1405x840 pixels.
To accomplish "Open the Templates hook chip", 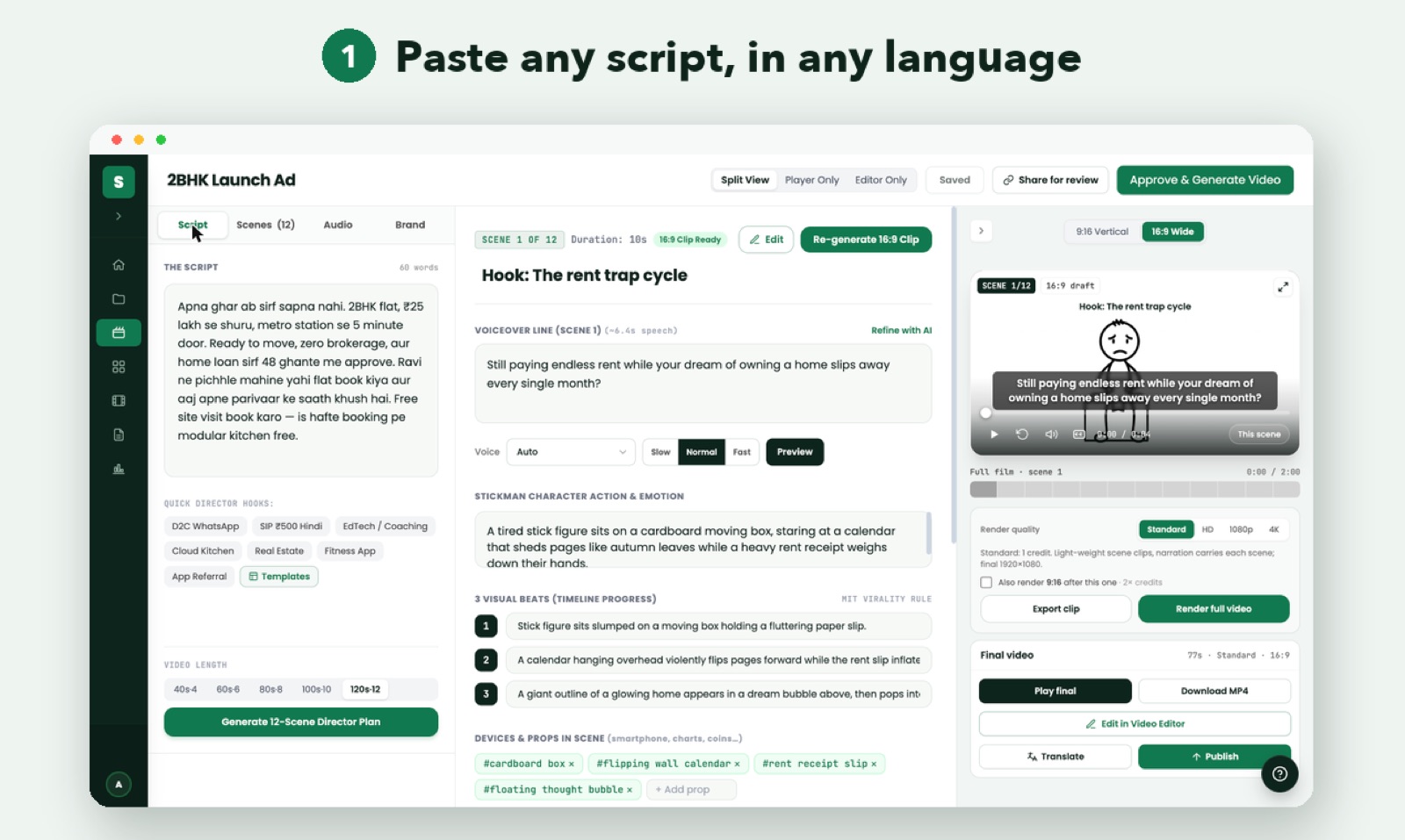I will 279,577.
